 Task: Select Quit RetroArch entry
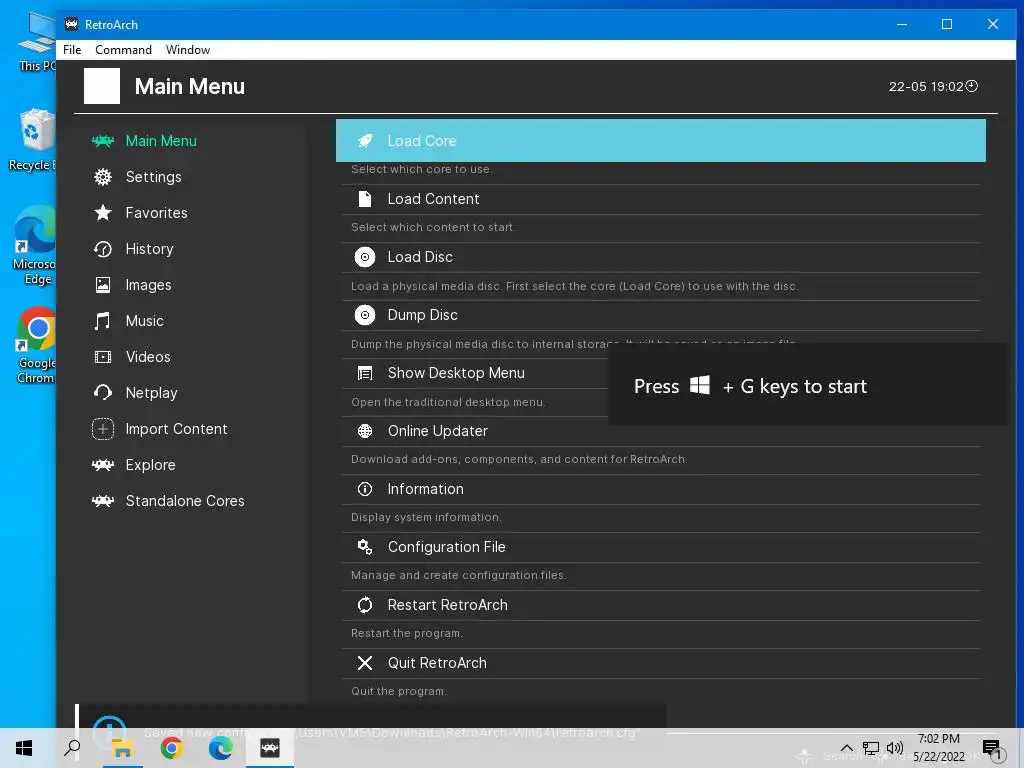pyautogui.click(x=660, y=664)
